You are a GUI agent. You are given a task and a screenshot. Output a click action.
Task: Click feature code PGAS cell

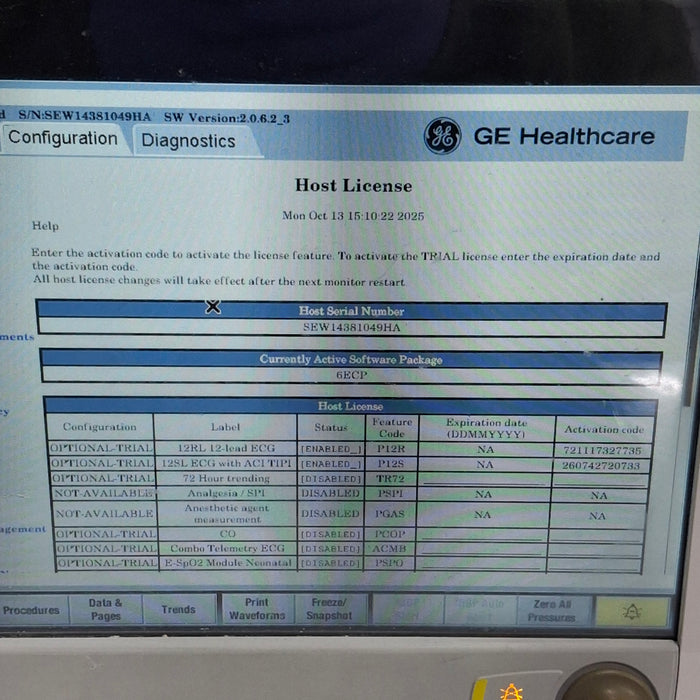pos(389,514)
